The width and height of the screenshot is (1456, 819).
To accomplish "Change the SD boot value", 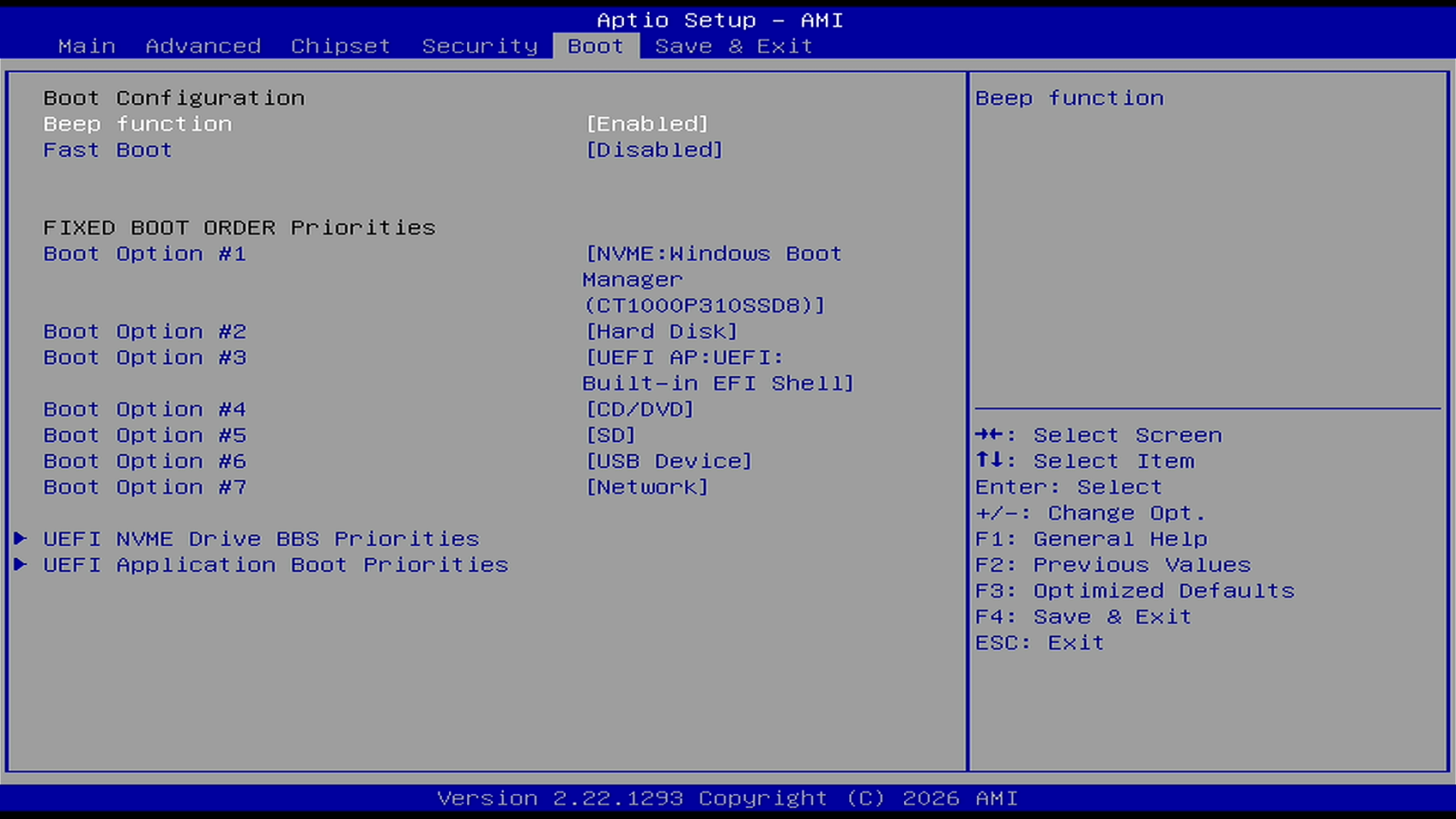I will [x=610, y=436].
